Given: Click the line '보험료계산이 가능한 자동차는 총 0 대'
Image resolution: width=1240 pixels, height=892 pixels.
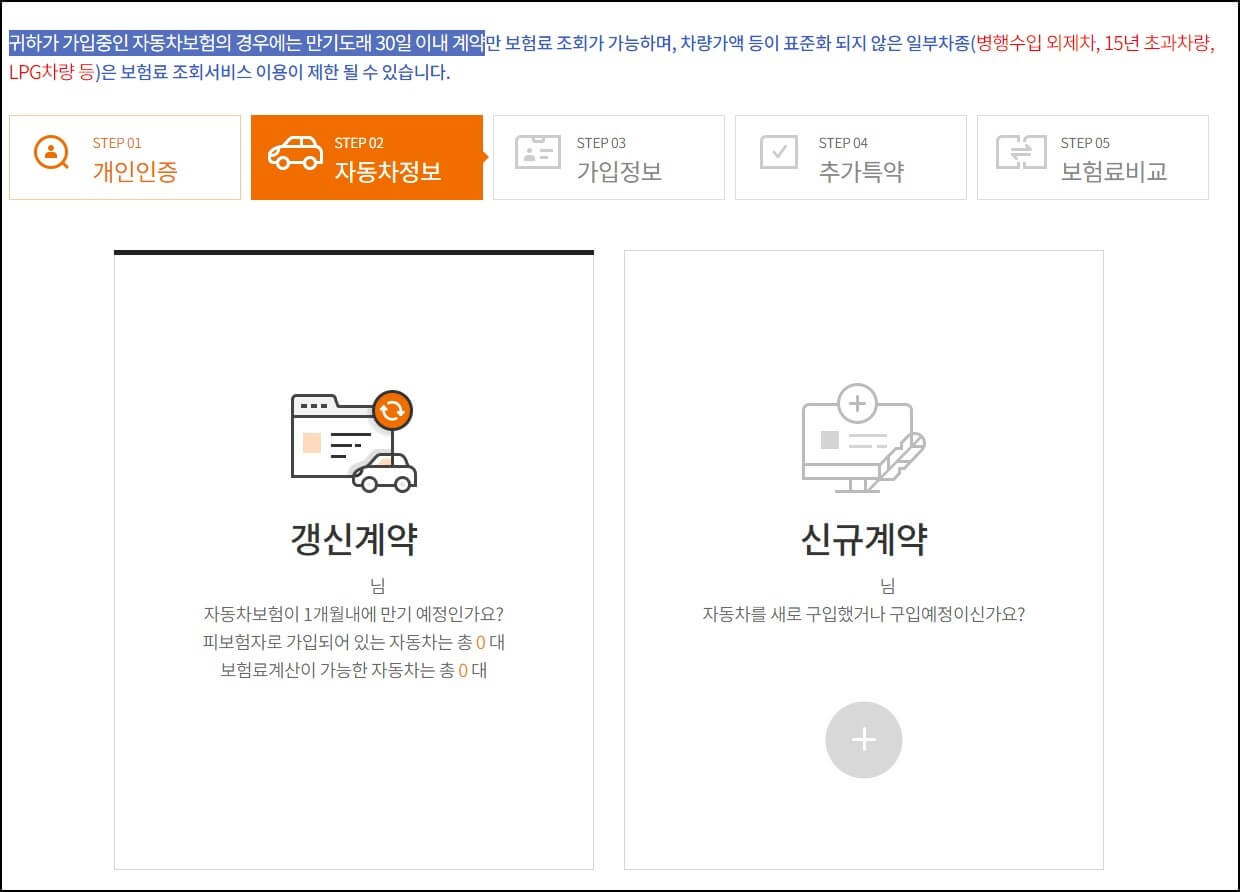Looking at the screenshot, I should (x=353, y=670).
